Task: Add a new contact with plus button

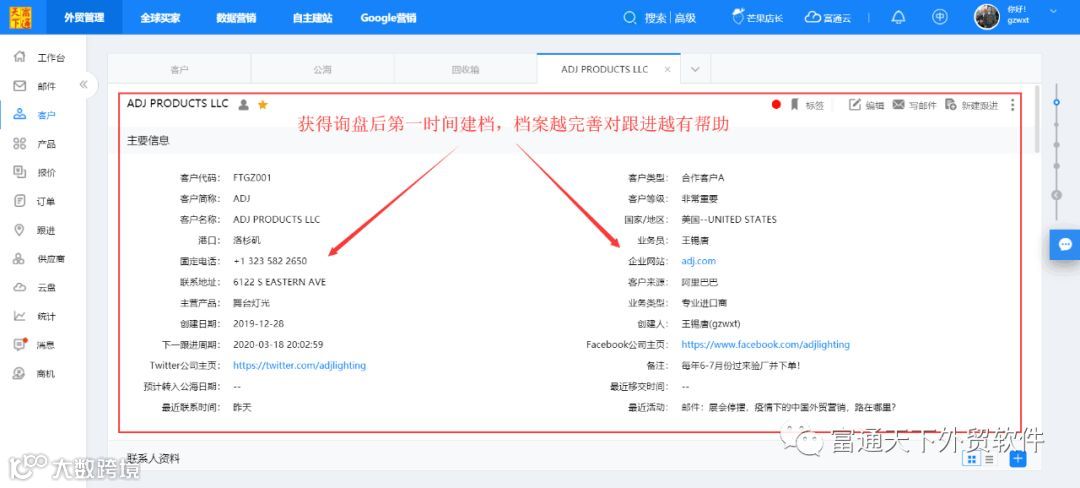Action: (x=1017, y=459)
